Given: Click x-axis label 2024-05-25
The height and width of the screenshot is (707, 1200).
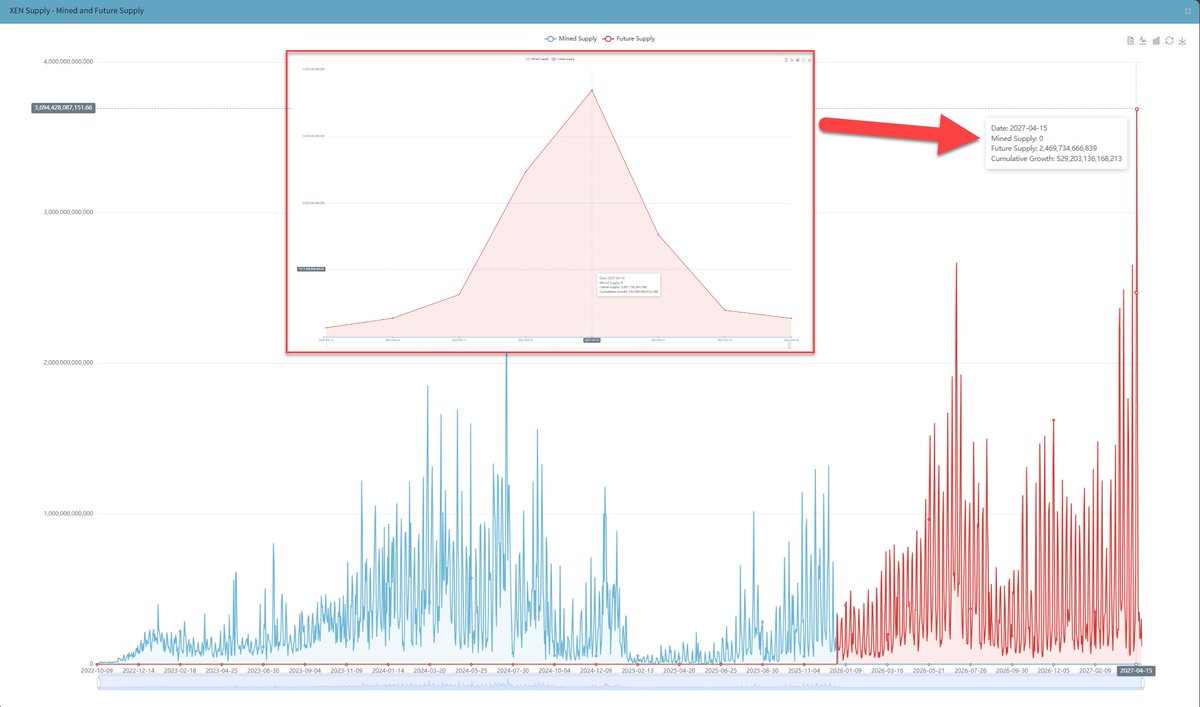Looking at the screenshot, I should coord(471,671).
